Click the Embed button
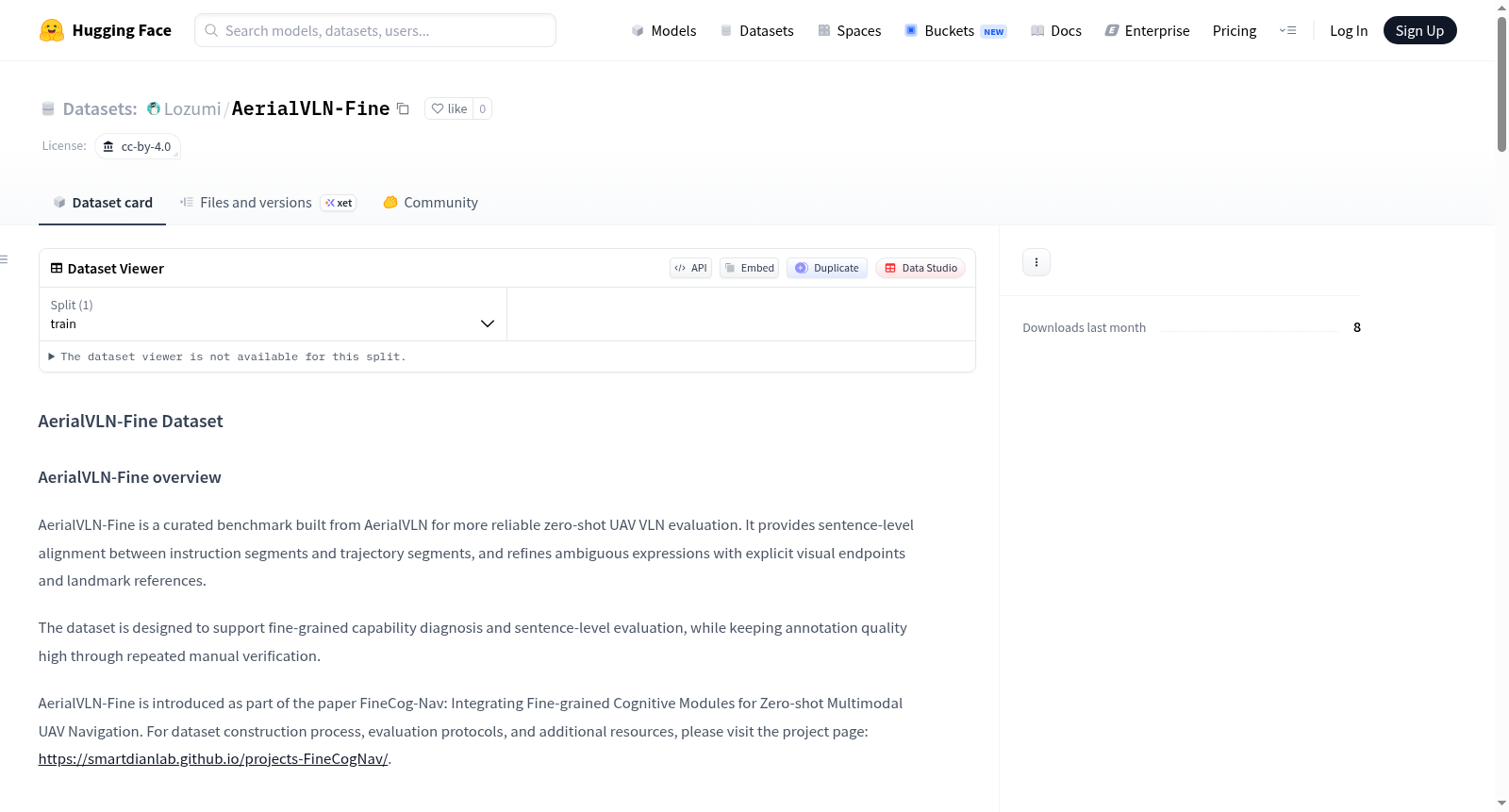The image size is (1509, 812). (x=750, y=268)
